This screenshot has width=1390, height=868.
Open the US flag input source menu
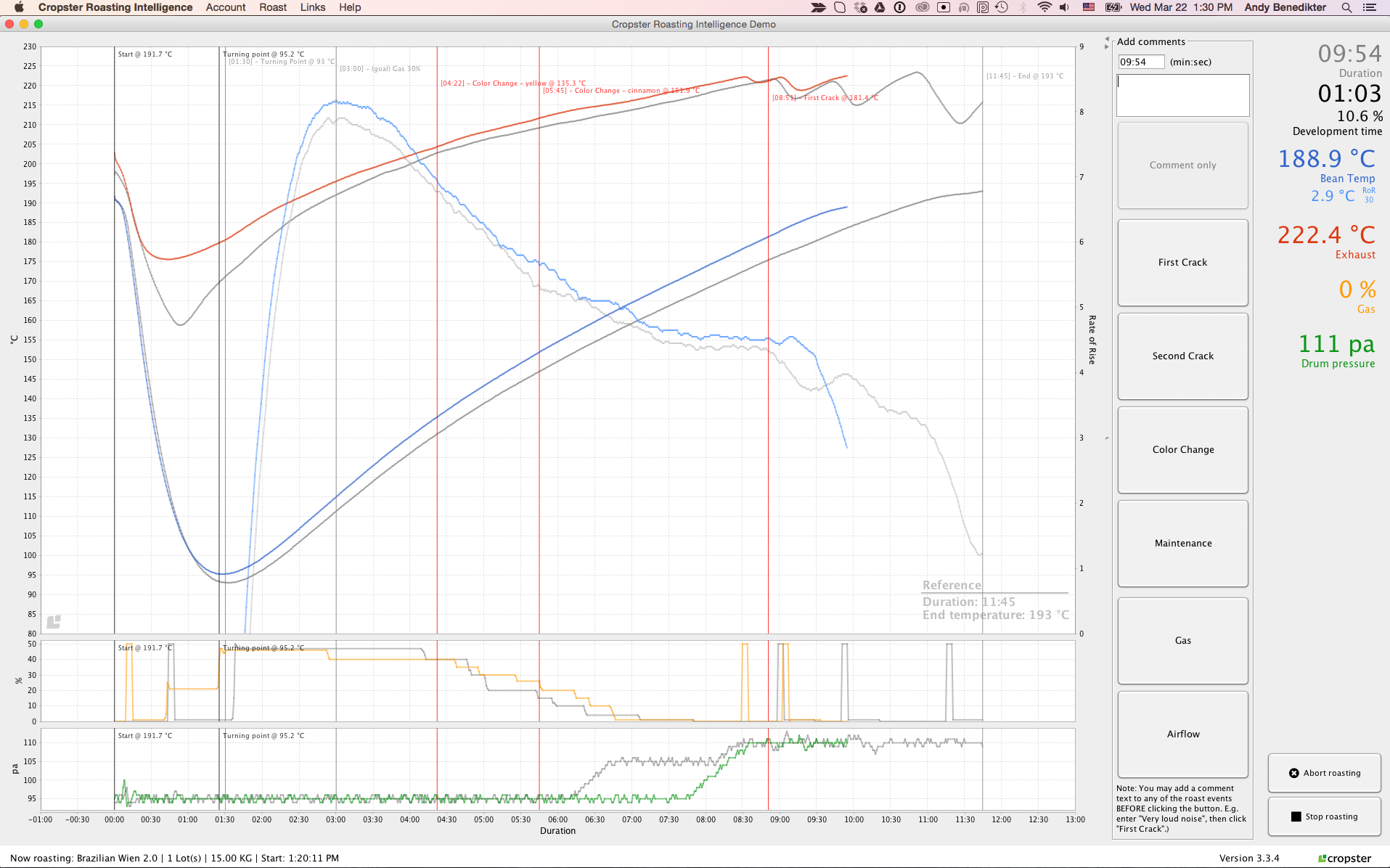(1089, 7)
